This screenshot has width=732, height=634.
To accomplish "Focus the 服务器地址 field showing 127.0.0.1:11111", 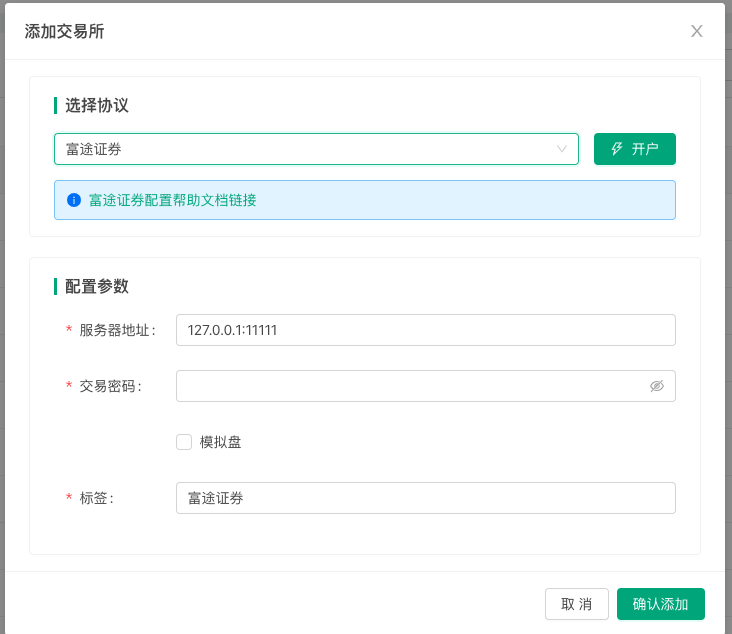I will (425, 330).
